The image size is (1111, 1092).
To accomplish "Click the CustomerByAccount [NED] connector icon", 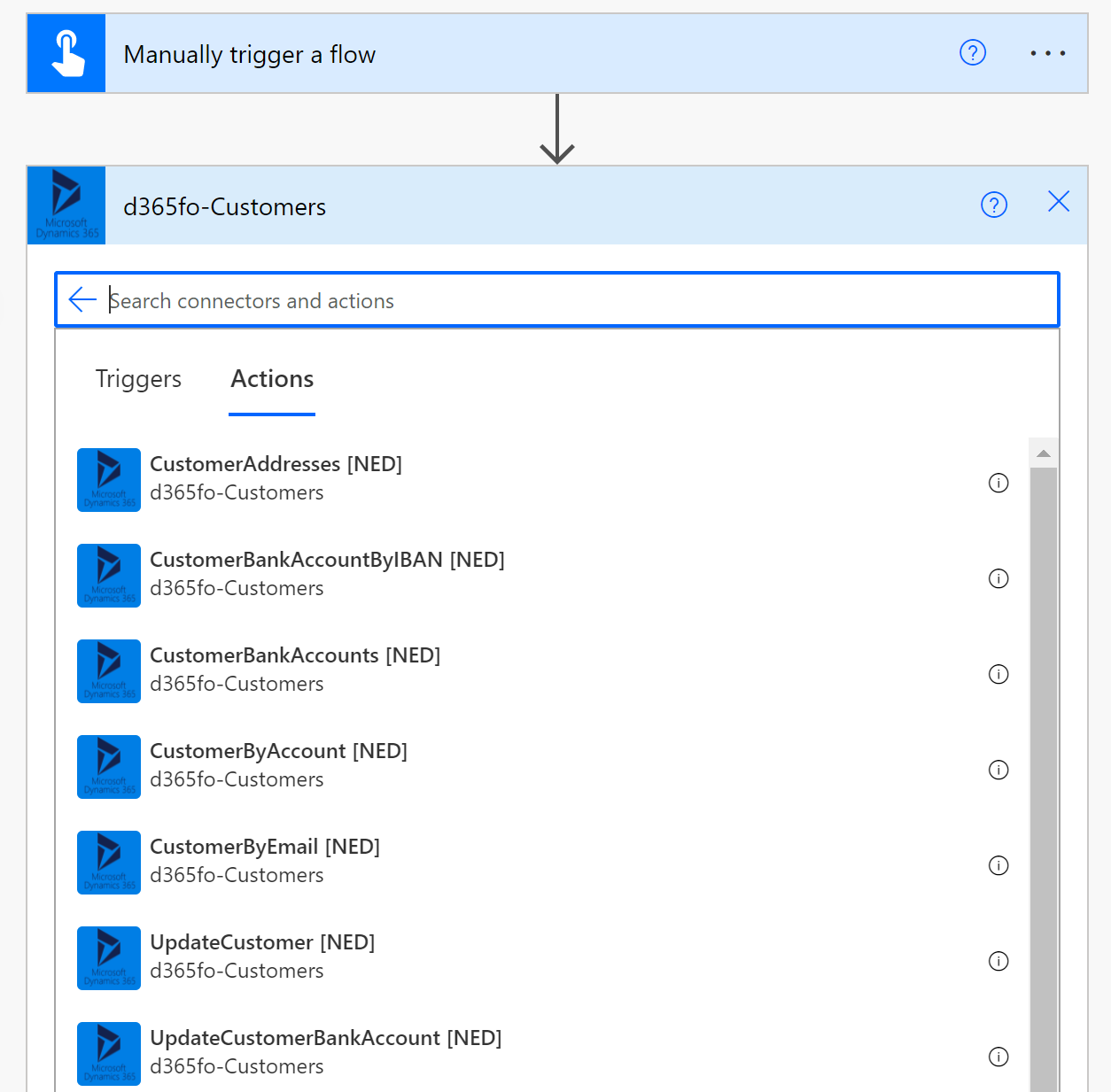I will tap(109, 767).
